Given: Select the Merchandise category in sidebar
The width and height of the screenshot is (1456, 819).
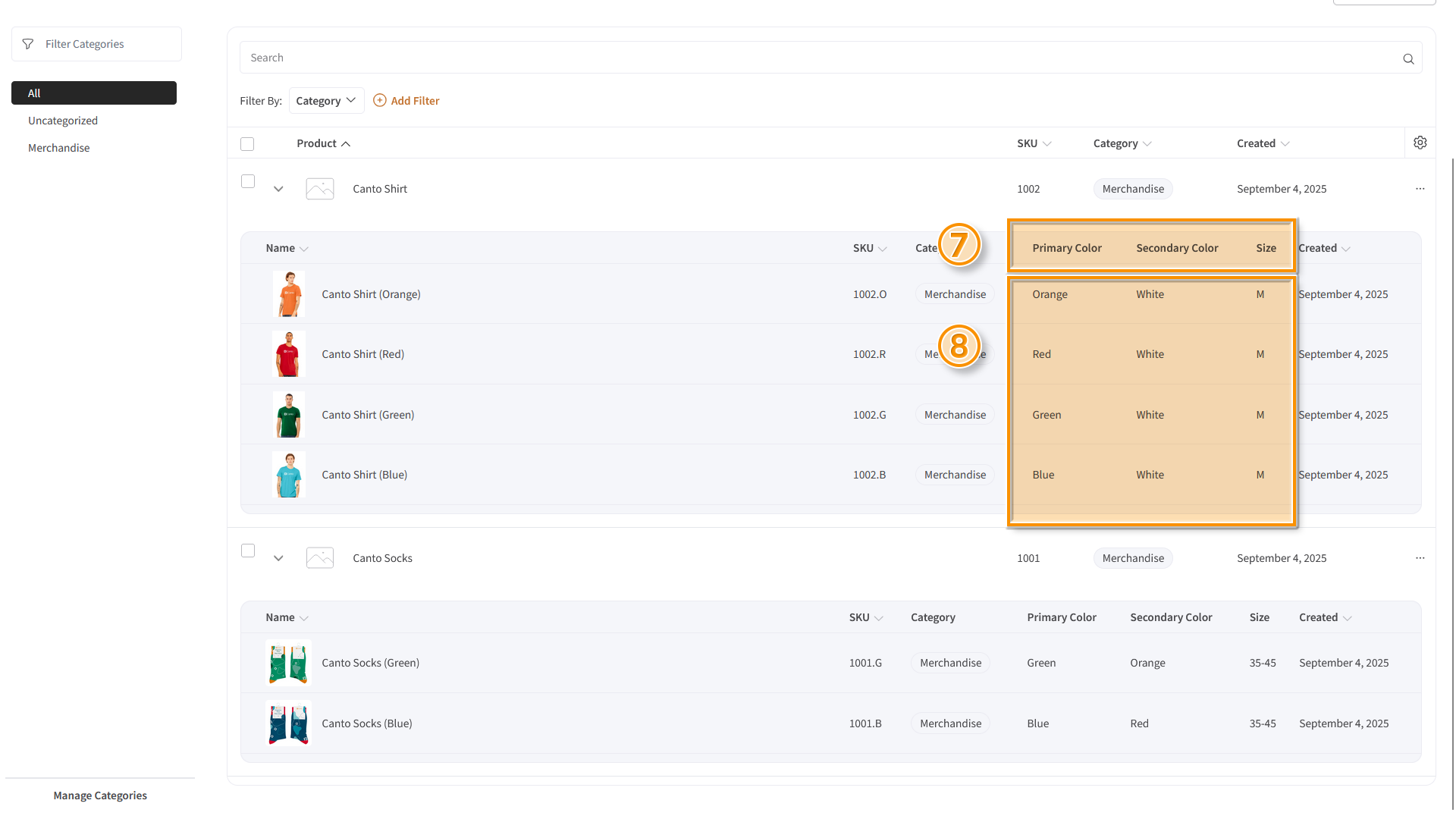Looking at the screenshot, I should pos(59,148).
